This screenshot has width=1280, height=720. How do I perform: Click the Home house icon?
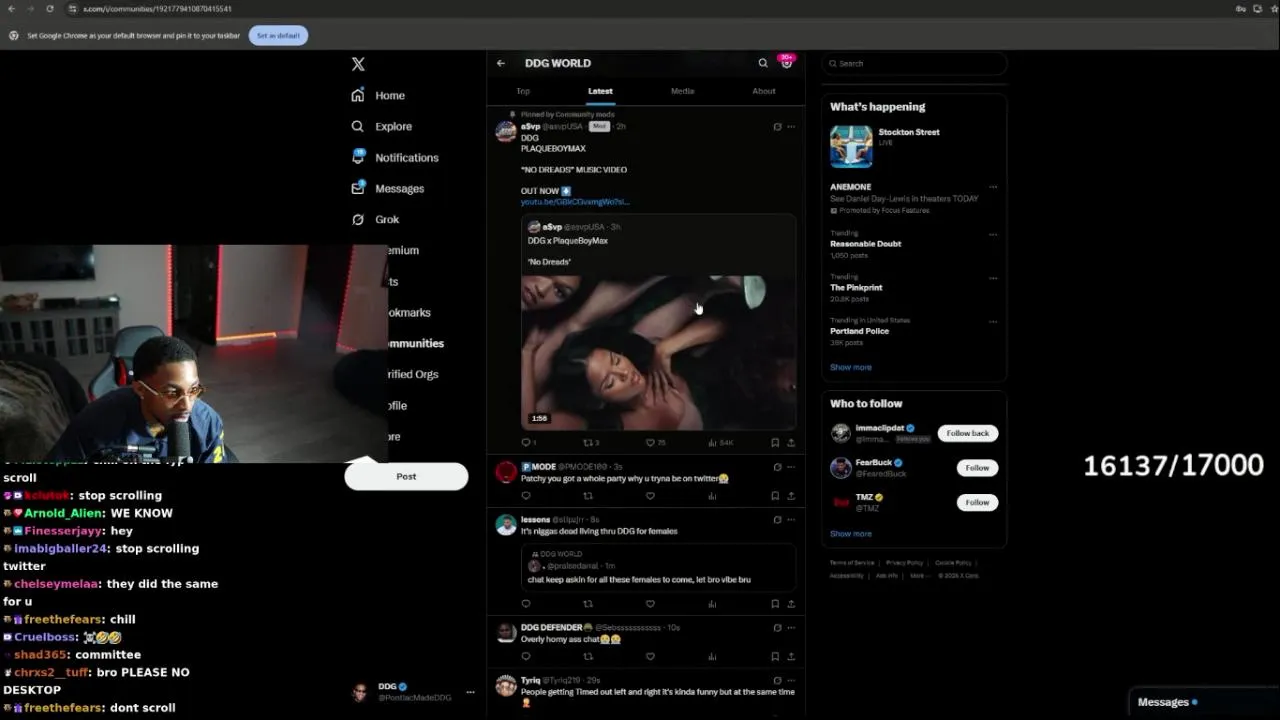[358, 95]
